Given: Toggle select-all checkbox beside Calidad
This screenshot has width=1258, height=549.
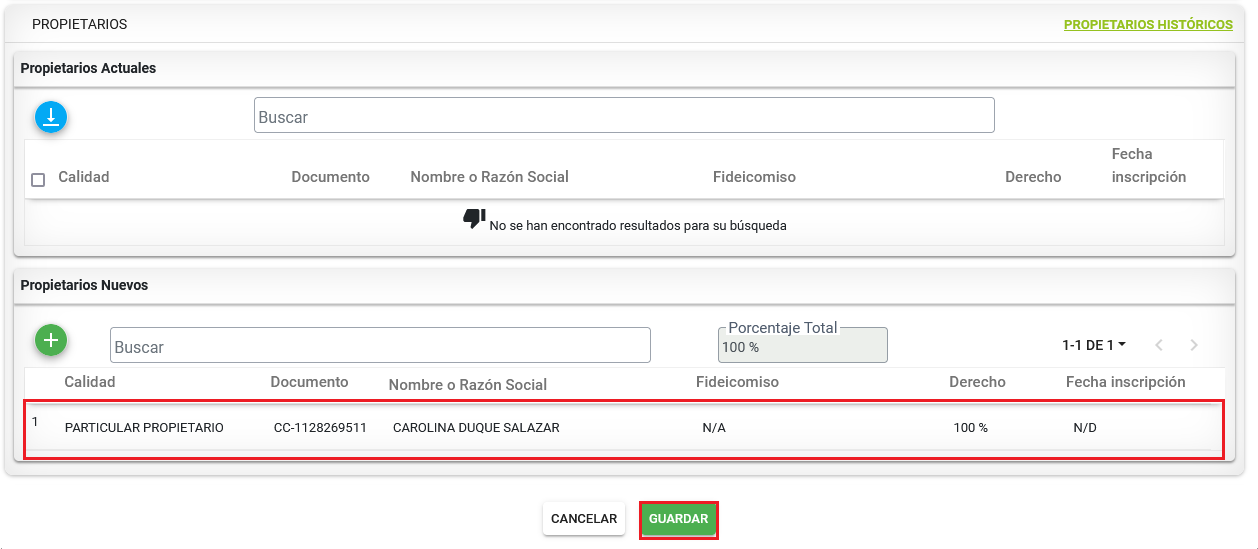Looking at the screenshot, I should tap(38, 180).
